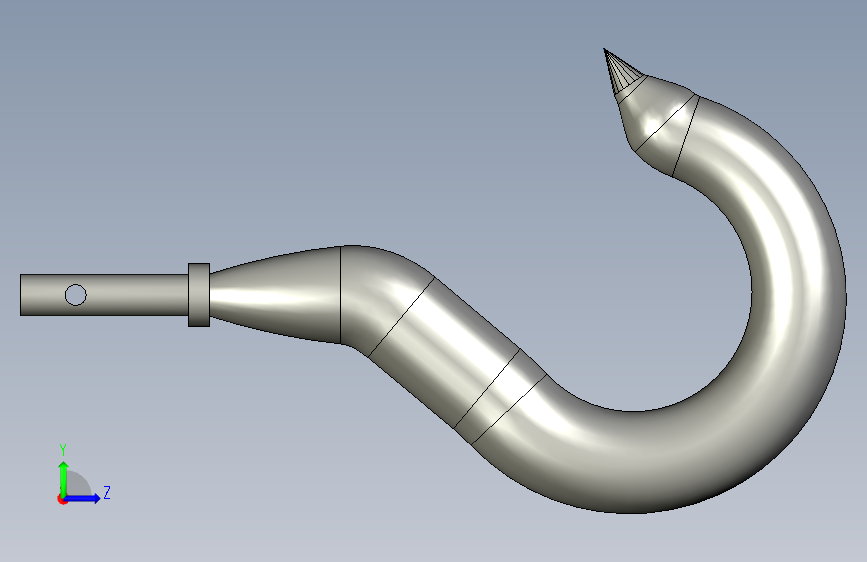Image resolution: width=867 pixels, height=562 pixels.
Task: Select the small circular hole in the shaft
Action: 76,295
